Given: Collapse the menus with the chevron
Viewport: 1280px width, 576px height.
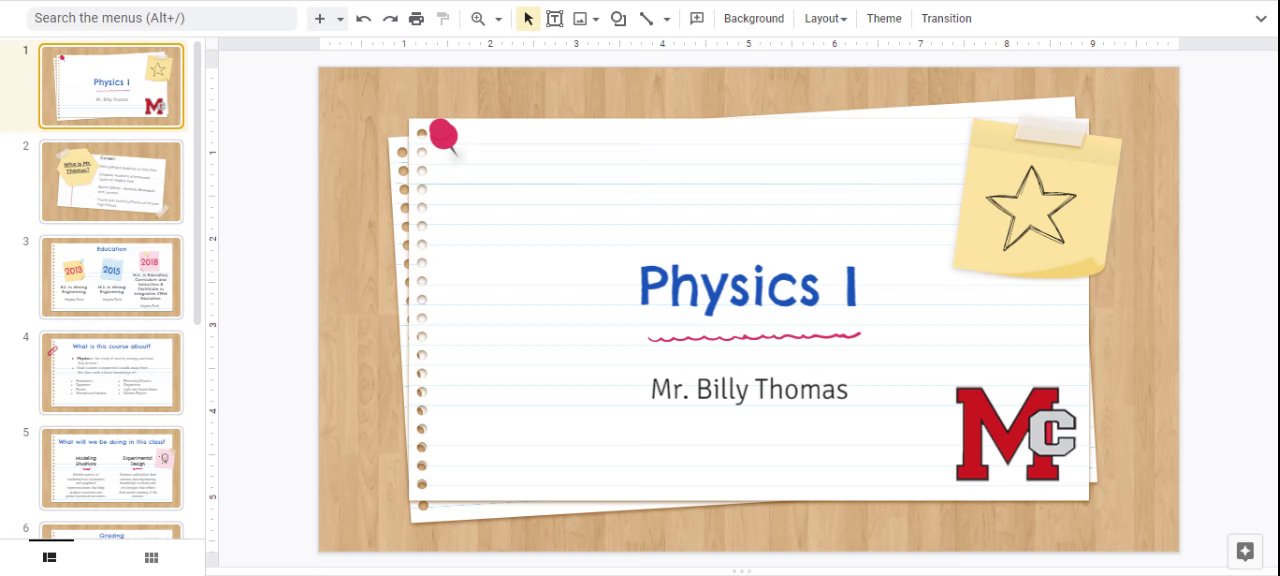Looking at the screenshot, I should 1261,19.
